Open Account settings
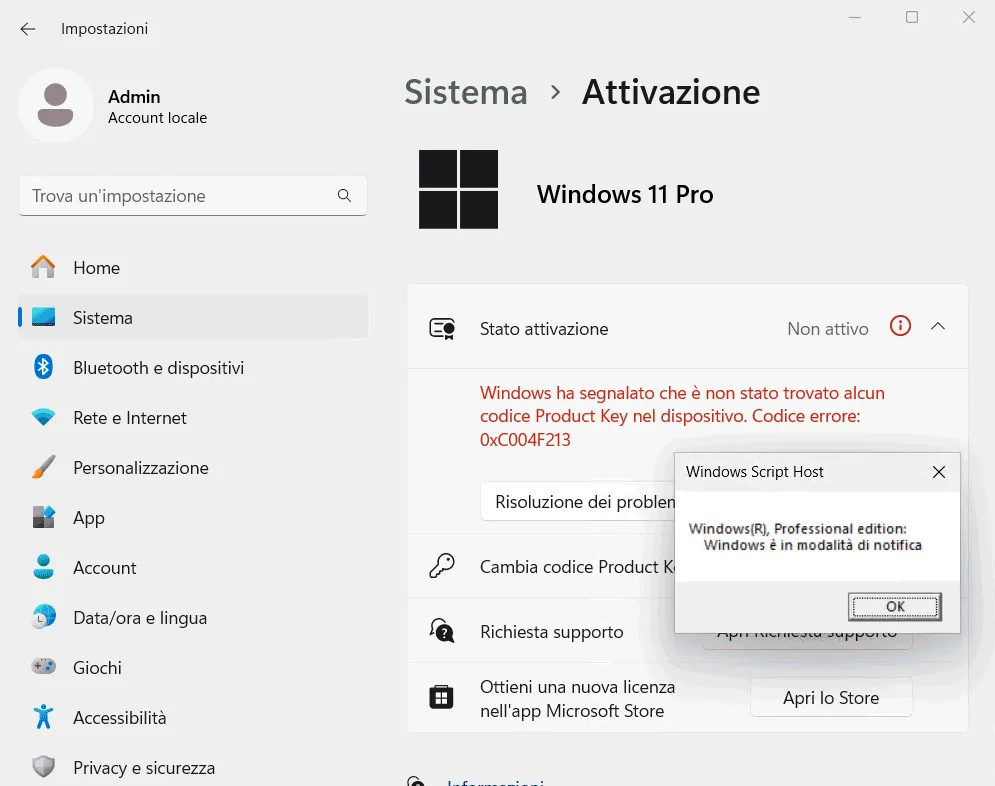Screen dimensions: 995x786 (103, 568)
